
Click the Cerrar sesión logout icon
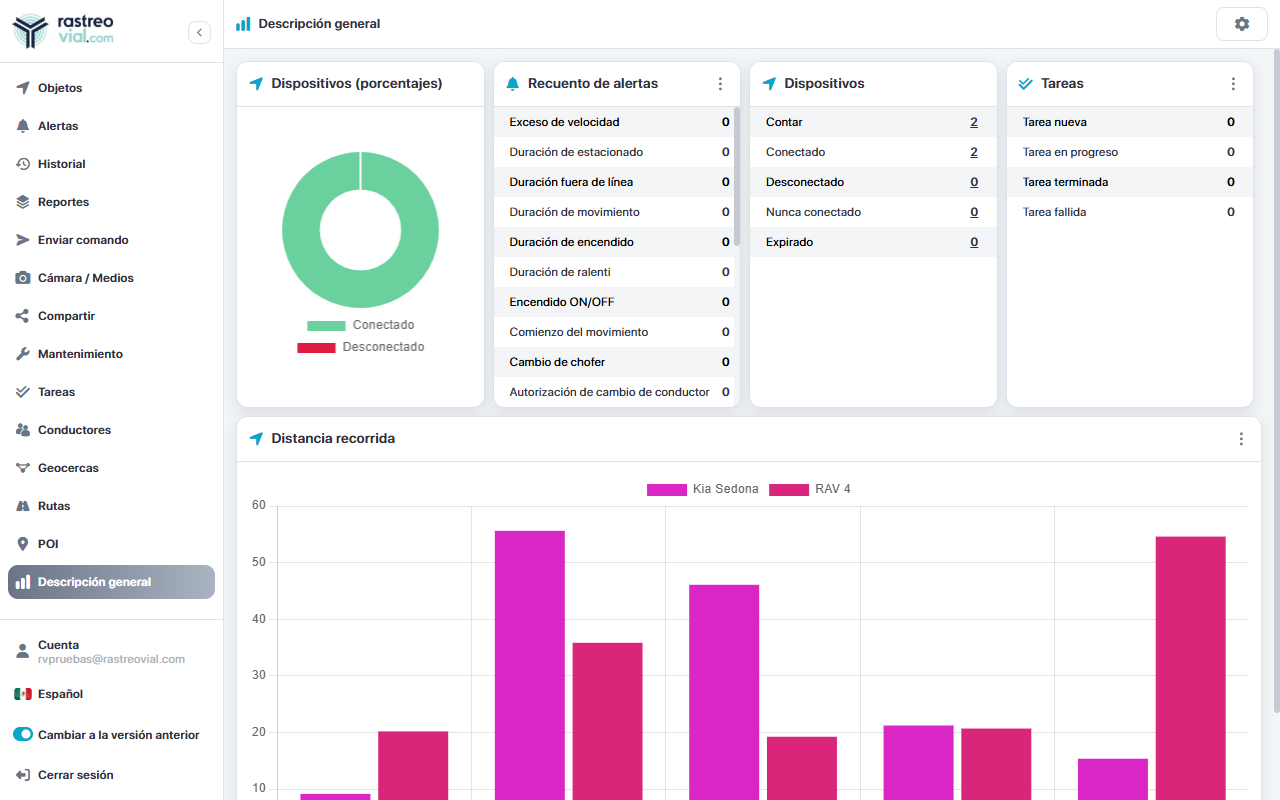click(x=23, y=775)
